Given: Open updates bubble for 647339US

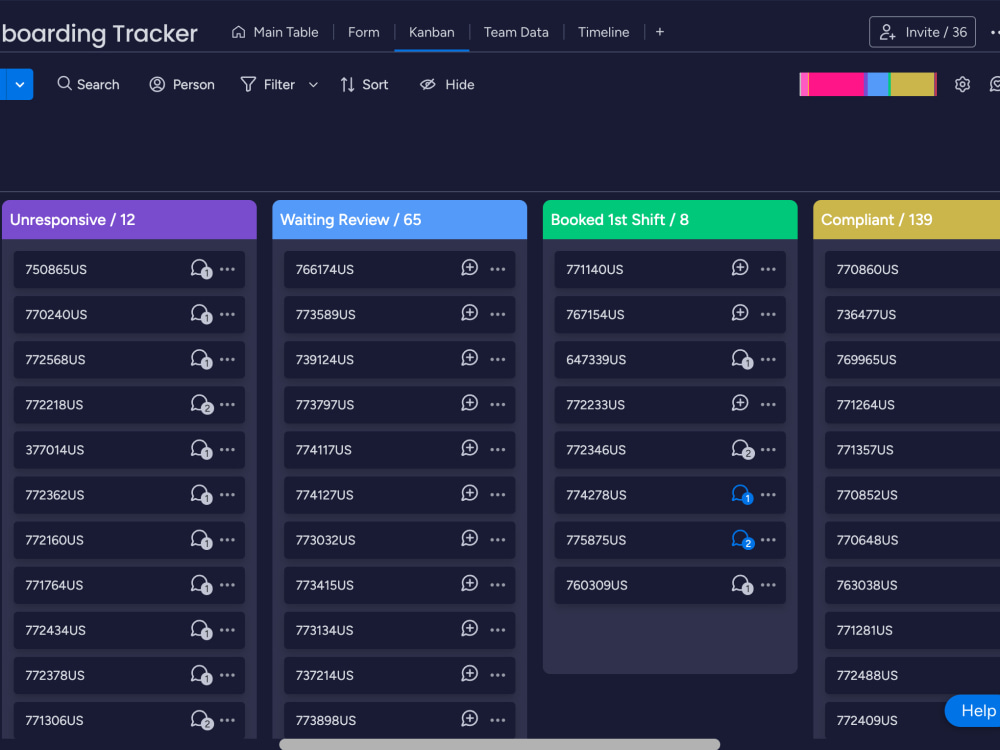Looking at the screenshot, I should 742,359.
